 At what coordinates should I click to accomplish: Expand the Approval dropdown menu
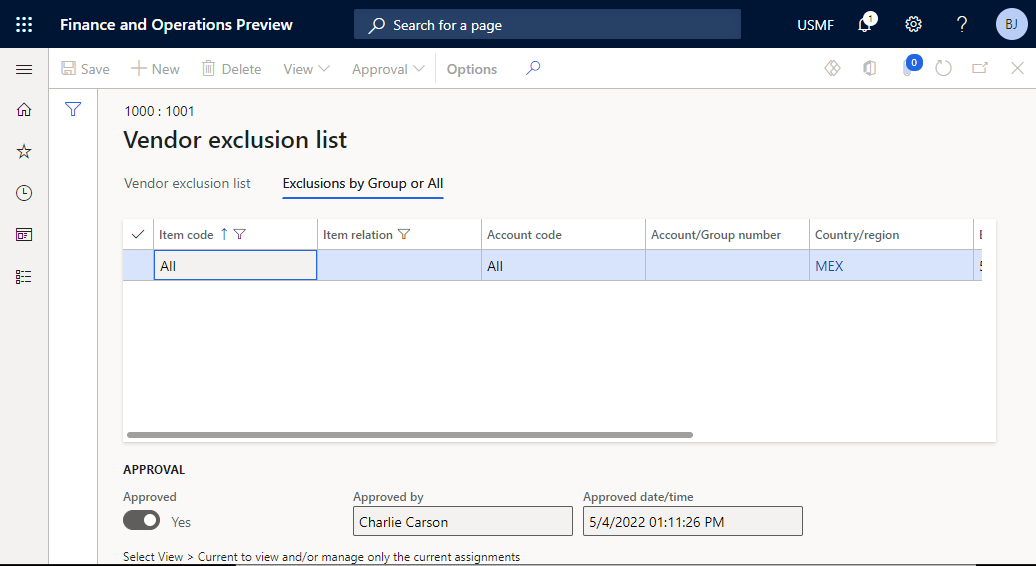(x=388, y=69)
